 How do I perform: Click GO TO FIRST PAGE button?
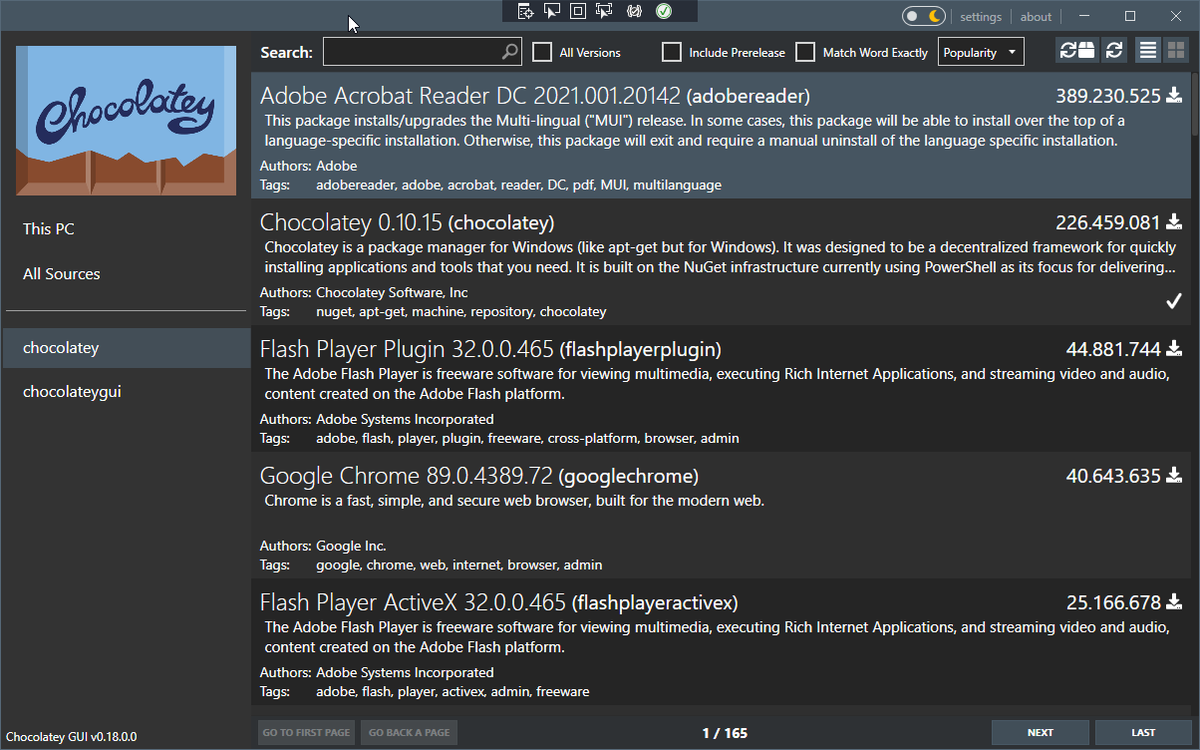tap(306, 732)
